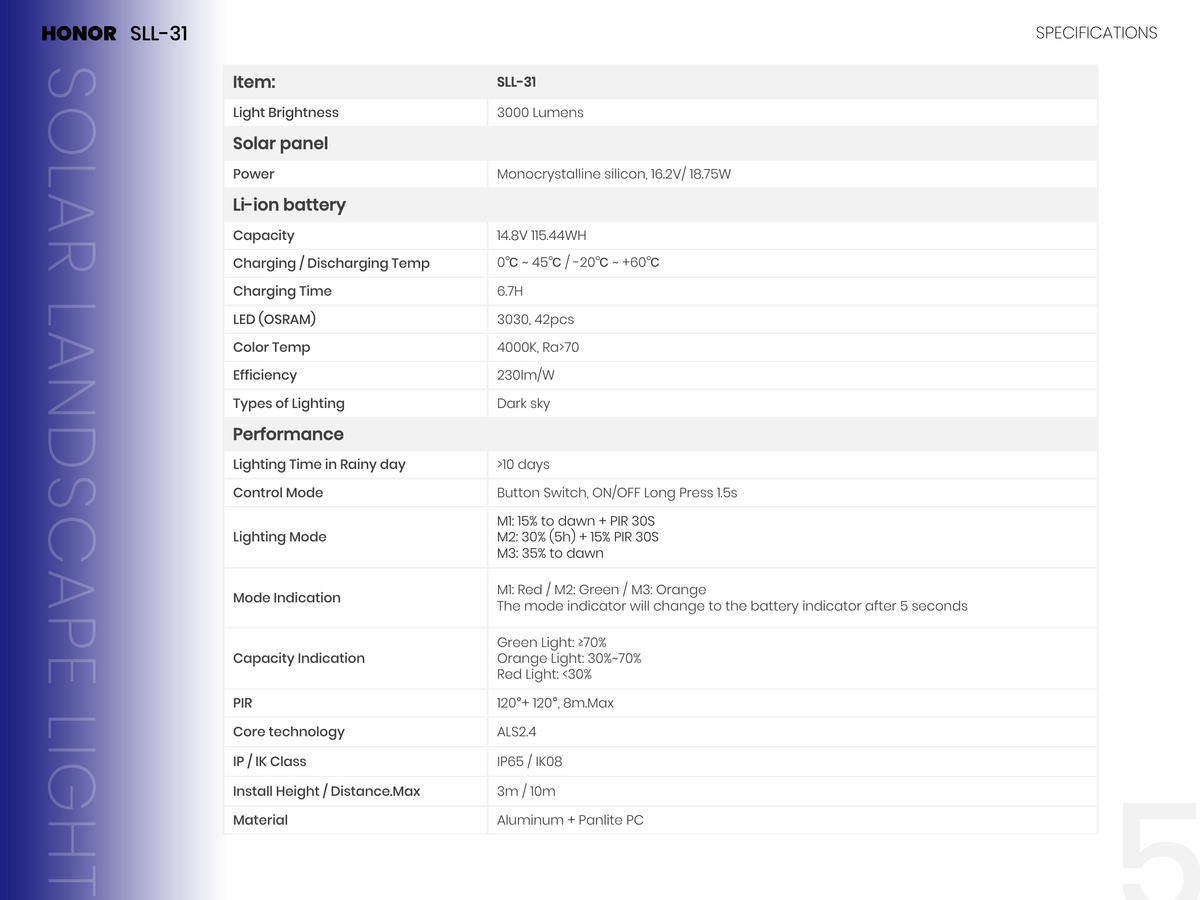Select the "Monocrystalline silicon, 16.2V/ 18.75W" value
Screen dimensions: 1200x900
pyautogui.click(x=614, y=174)
